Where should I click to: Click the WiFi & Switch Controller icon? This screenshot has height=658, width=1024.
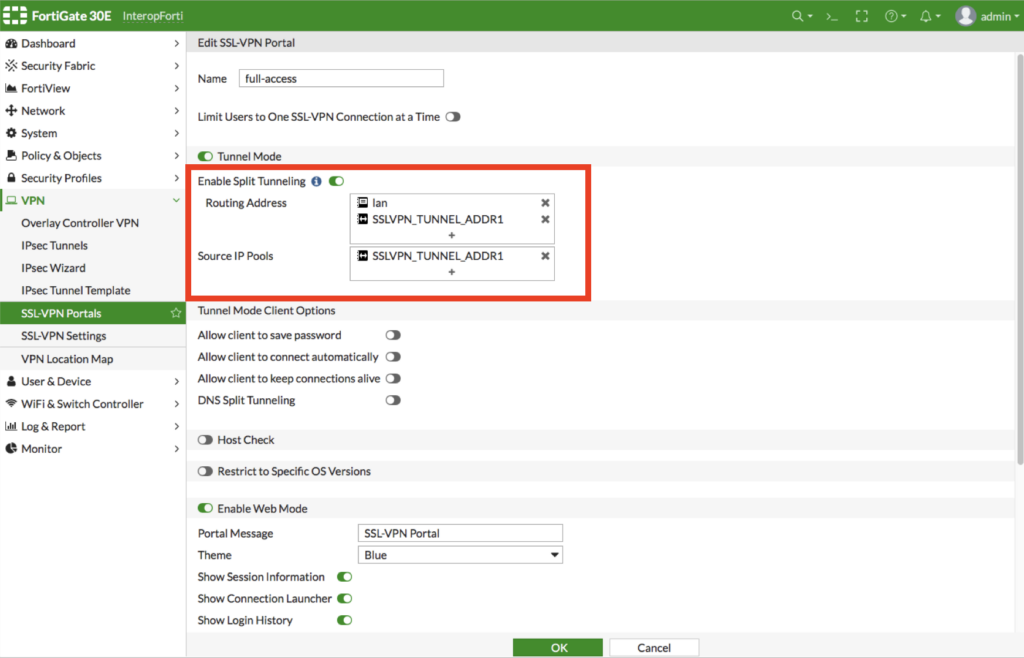coord(11,403)
